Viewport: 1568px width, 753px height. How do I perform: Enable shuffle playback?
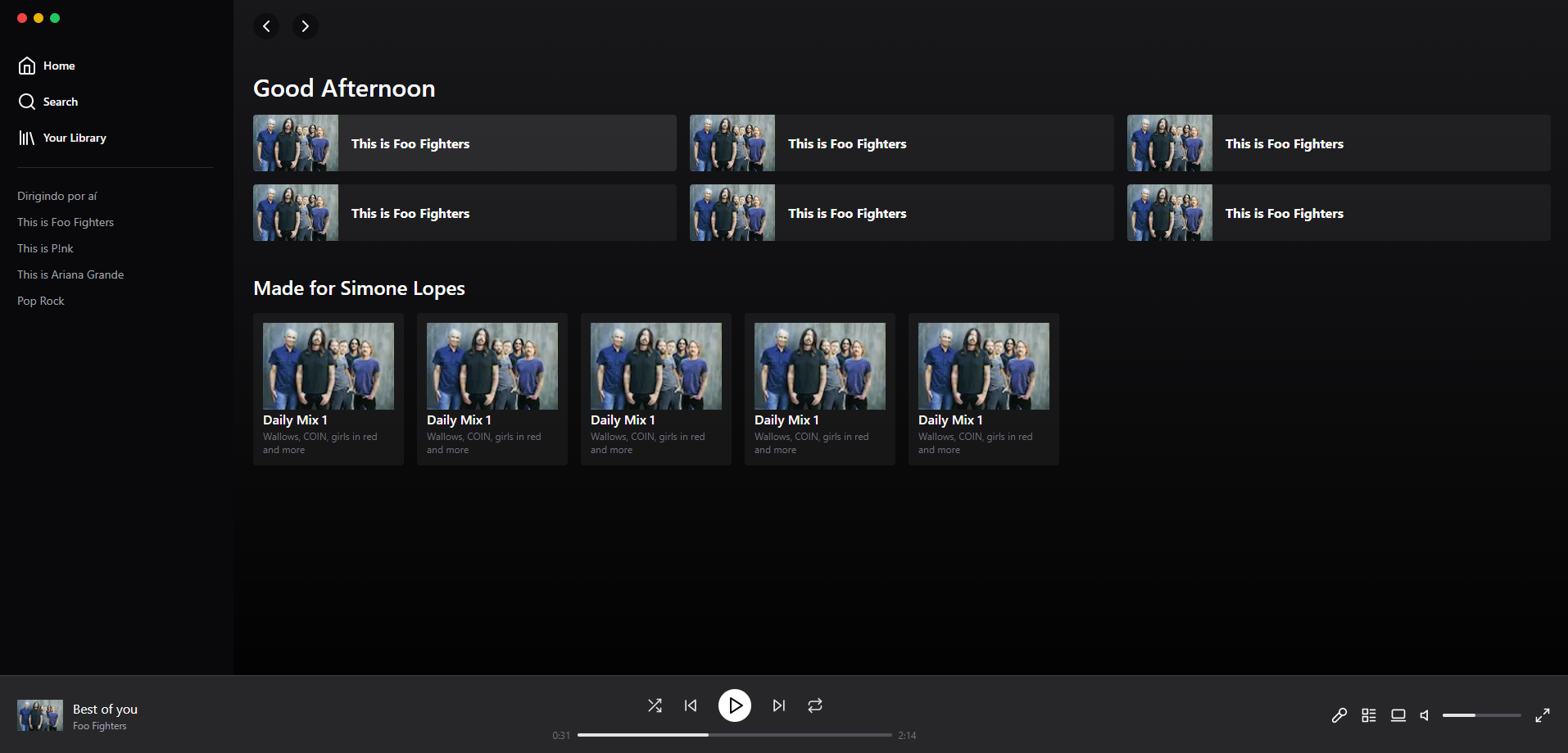coord(655,705)
